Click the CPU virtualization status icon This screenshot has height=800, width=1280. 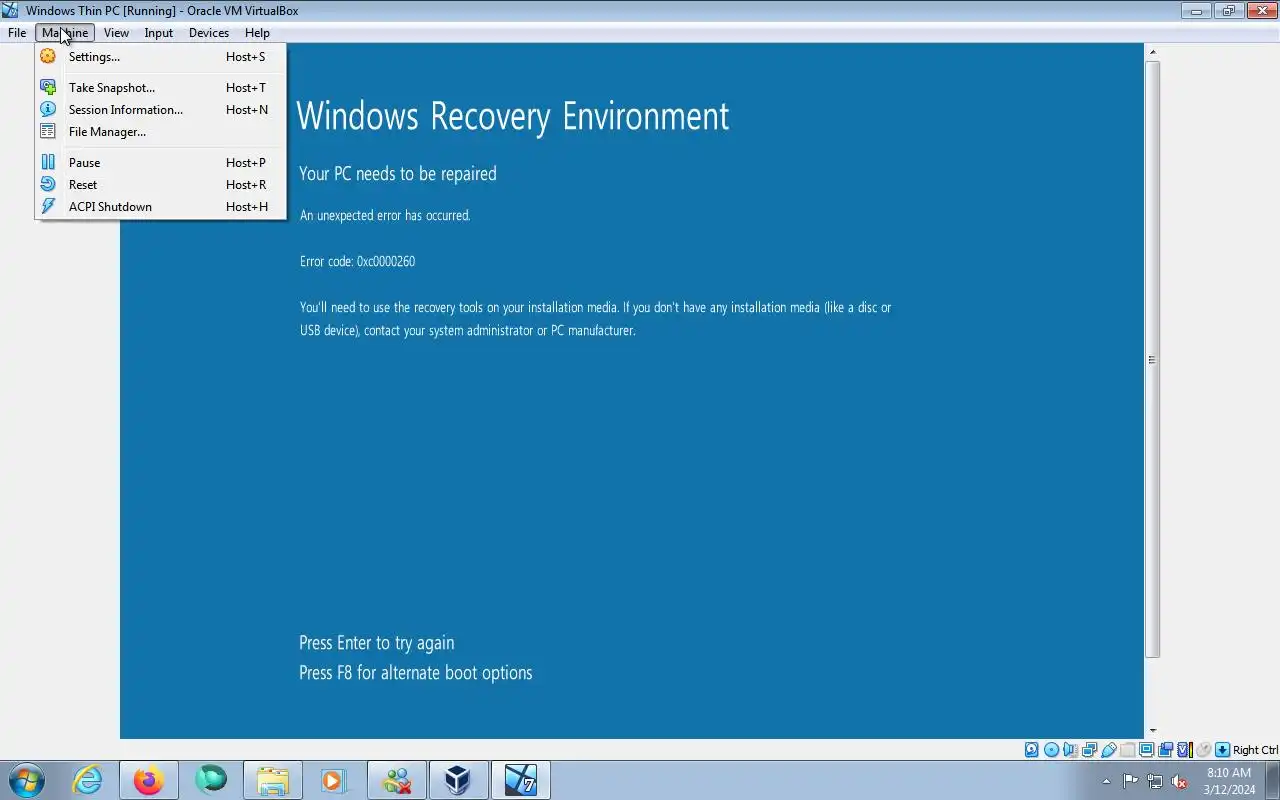[1184, 750]
